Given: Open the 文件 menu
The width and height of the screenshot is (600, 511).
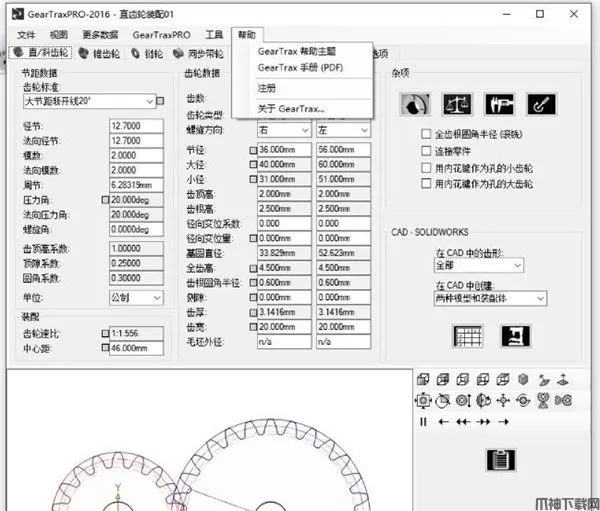Looking at the screenshot, I should (x=25, y=34).
